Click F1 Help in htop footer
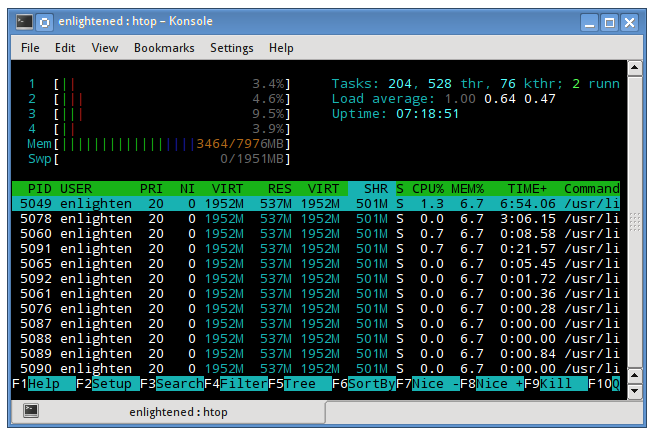This screenshot has height=439, width=656. [44, 383]
